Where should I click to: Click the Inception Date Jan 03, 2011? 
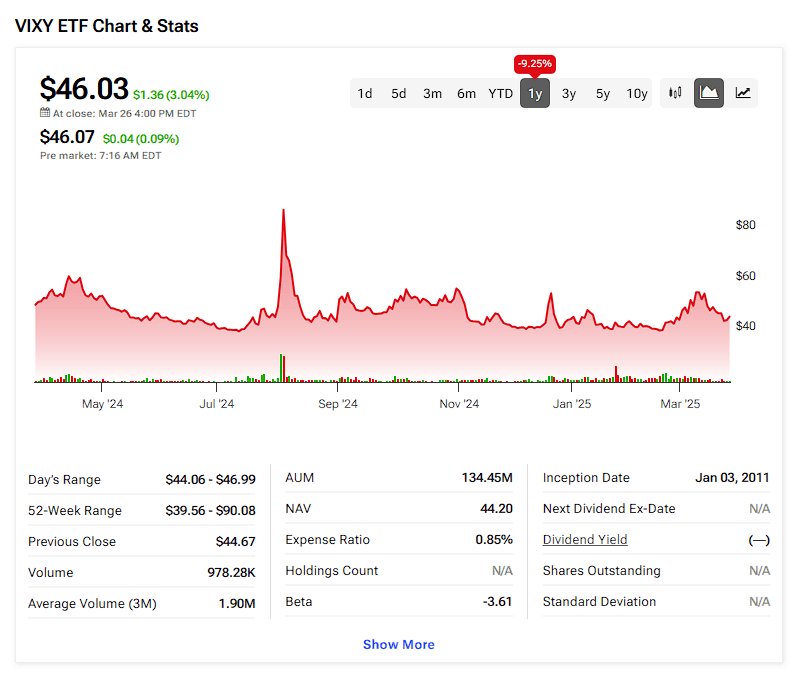tap(732, 477)
